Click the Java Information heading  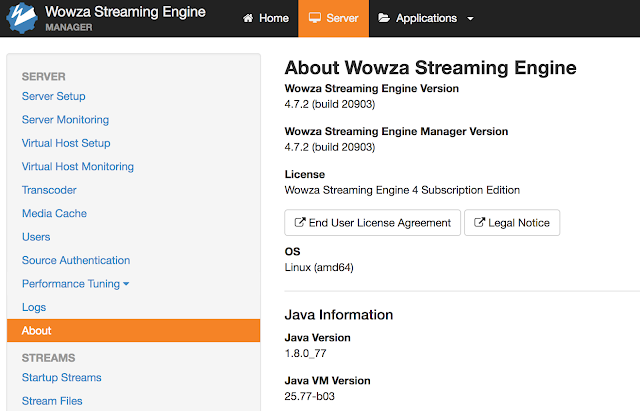click(x=338, y=315)
